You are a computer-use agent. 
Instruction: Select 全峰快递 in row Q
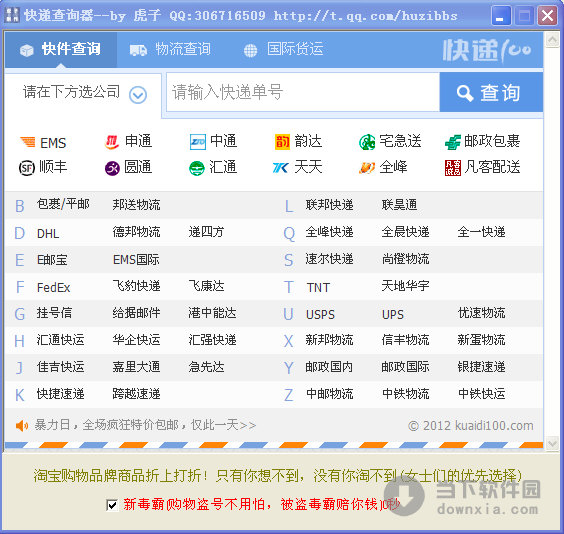(329, 232)
